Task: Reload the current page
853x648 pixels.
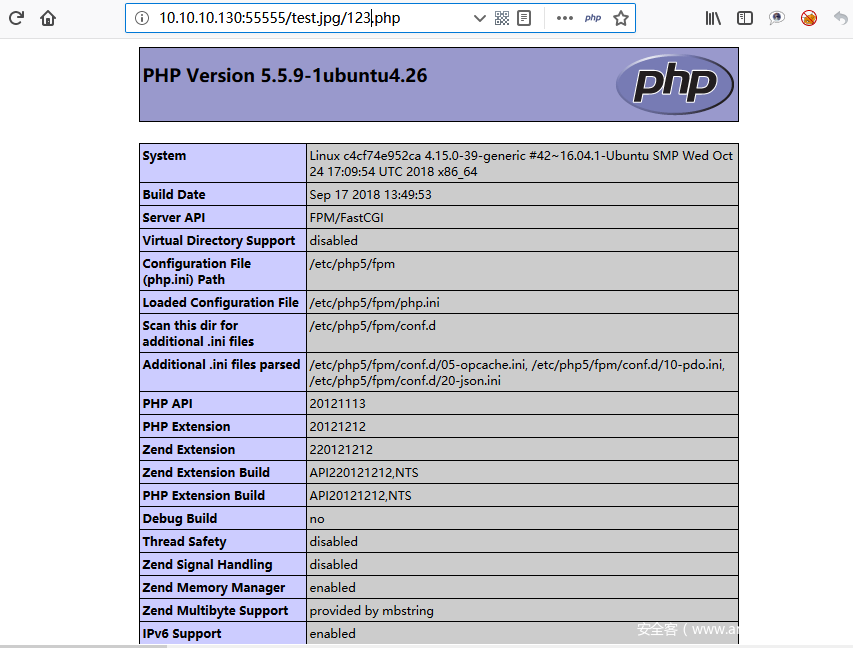Action: click(16, 18)
